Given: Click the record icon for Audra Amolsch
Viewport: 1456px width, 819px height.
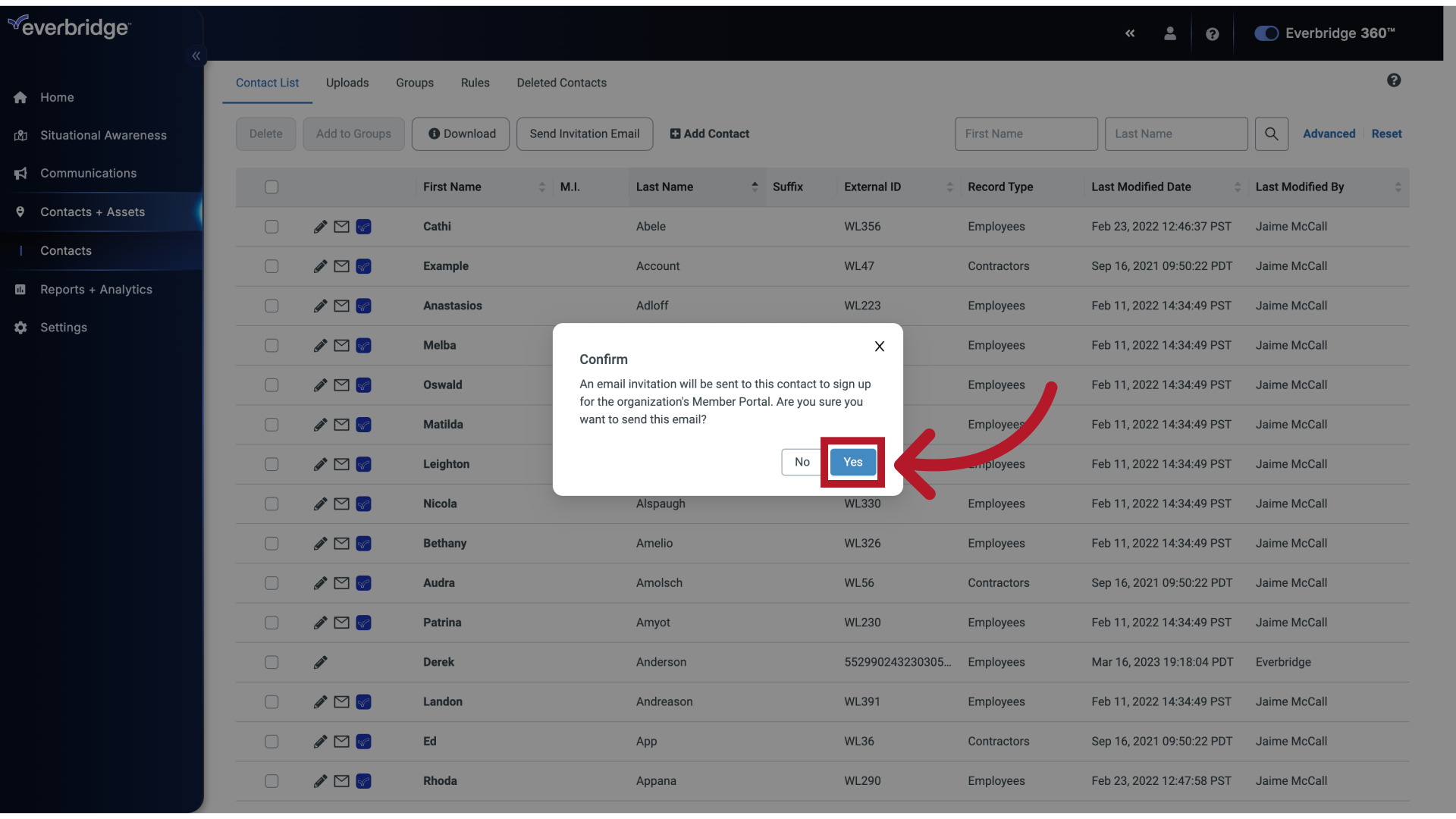Looking at the screenshot, I should coord(363,583).
